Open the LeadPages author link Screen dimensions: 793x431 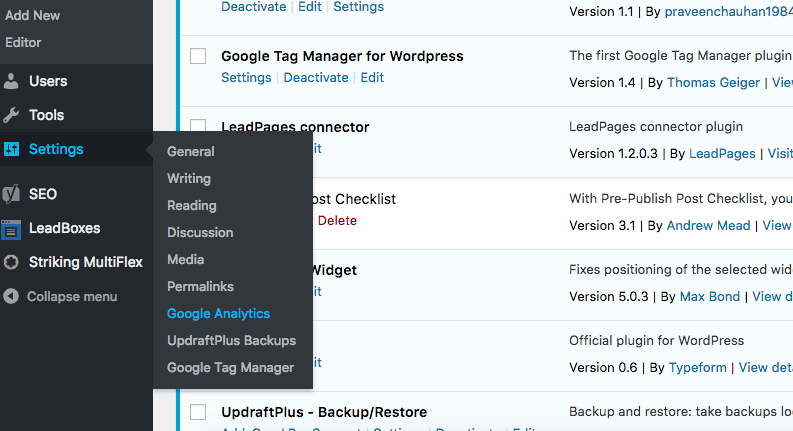click(722, 154)
